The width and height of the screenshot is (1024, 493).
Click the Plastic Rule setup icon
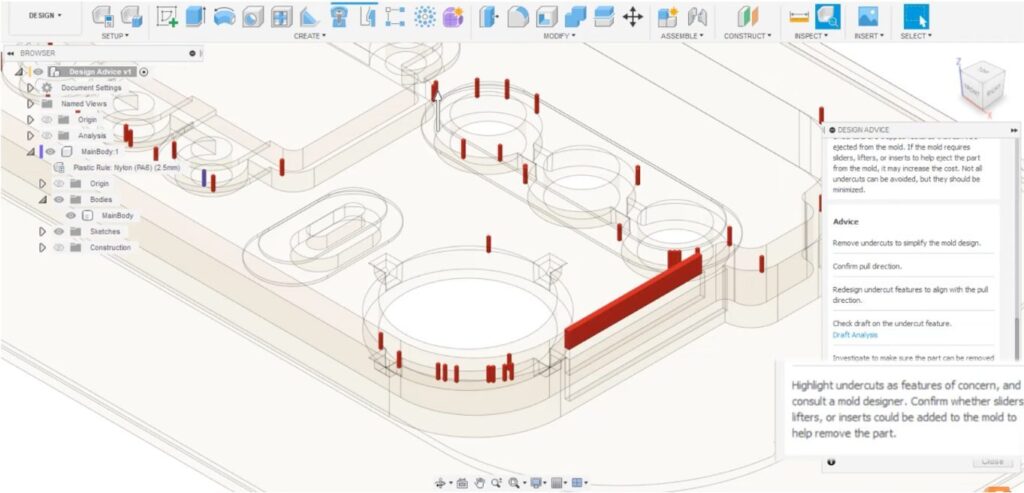(x=103, y=16)
